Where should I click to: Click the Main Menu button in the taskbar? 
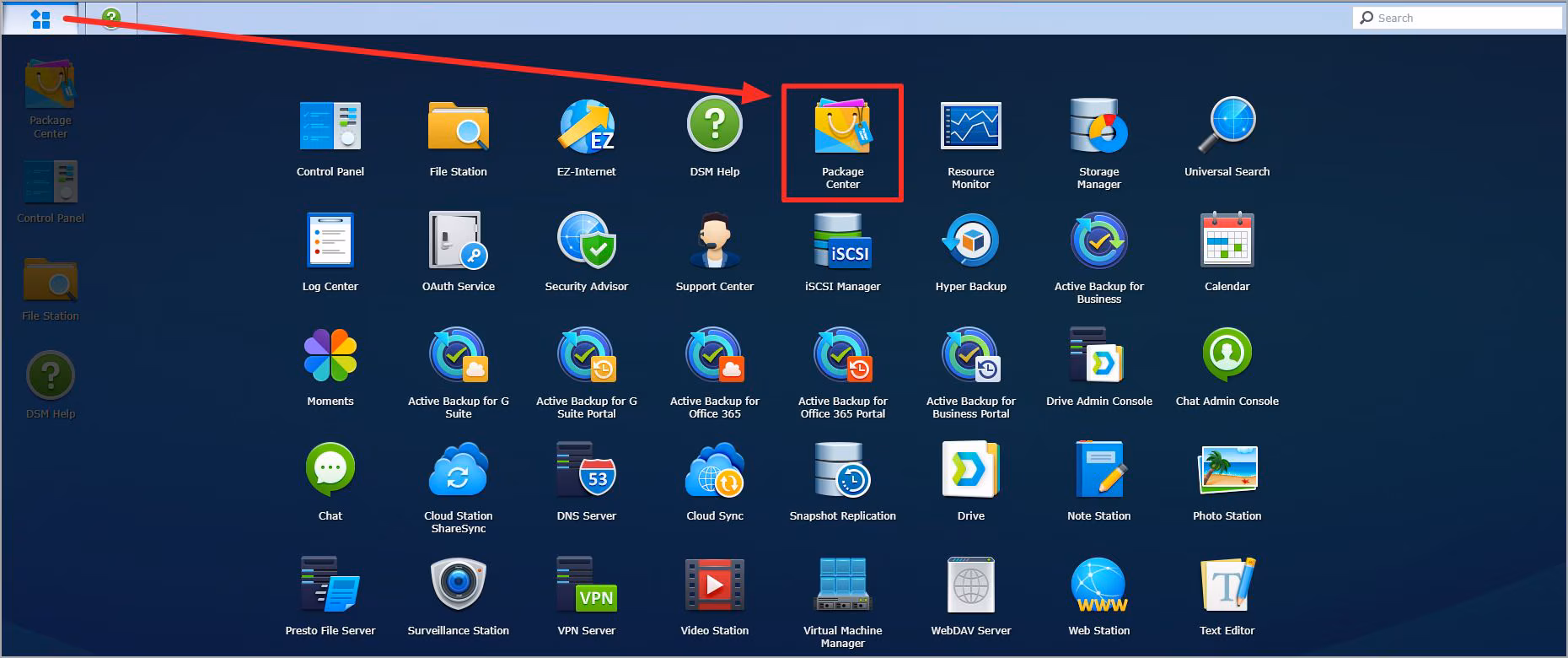pos(40,19)
